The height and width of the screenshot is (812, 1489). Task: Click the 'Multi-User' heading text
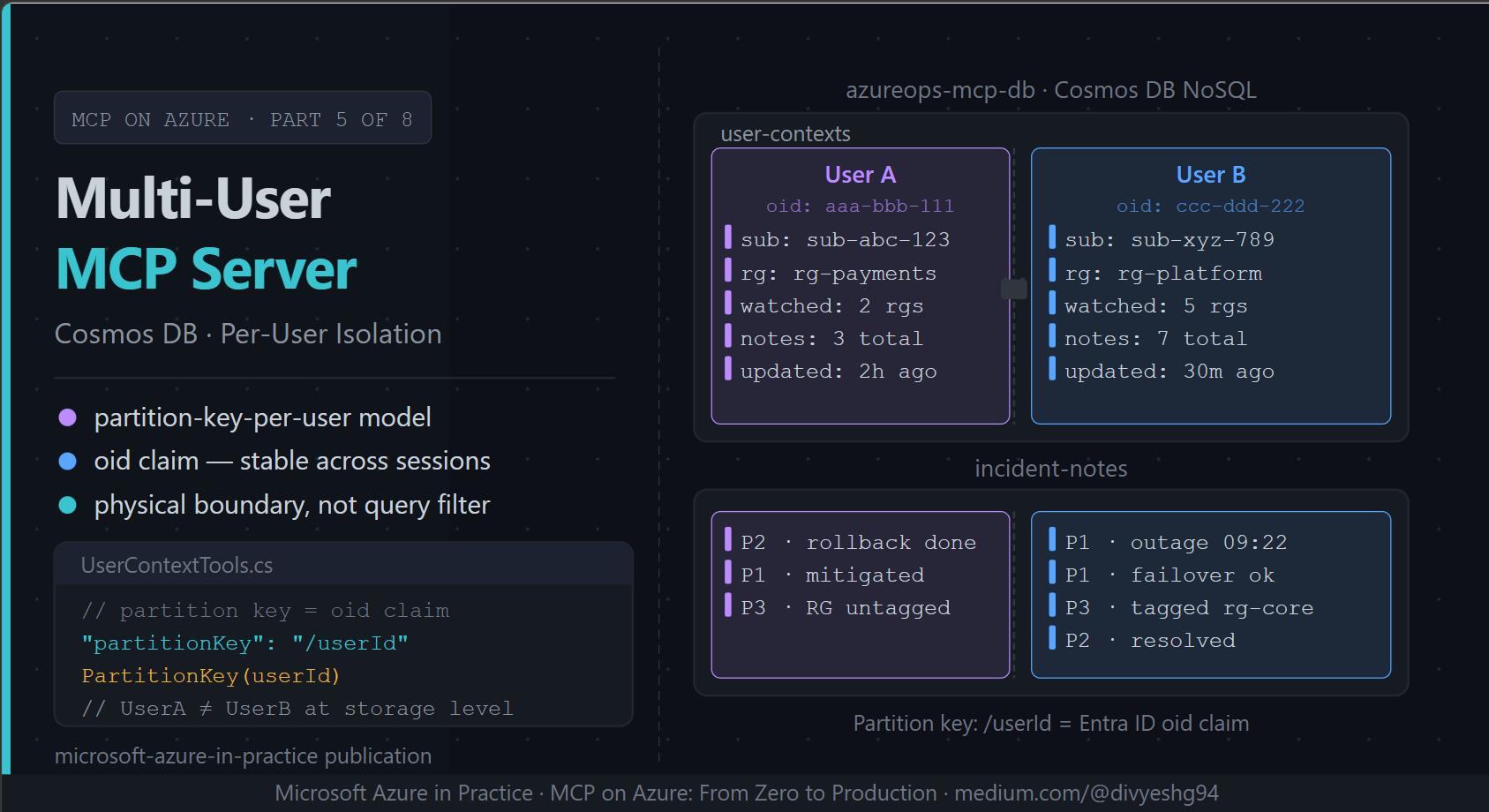click(193, 199)
